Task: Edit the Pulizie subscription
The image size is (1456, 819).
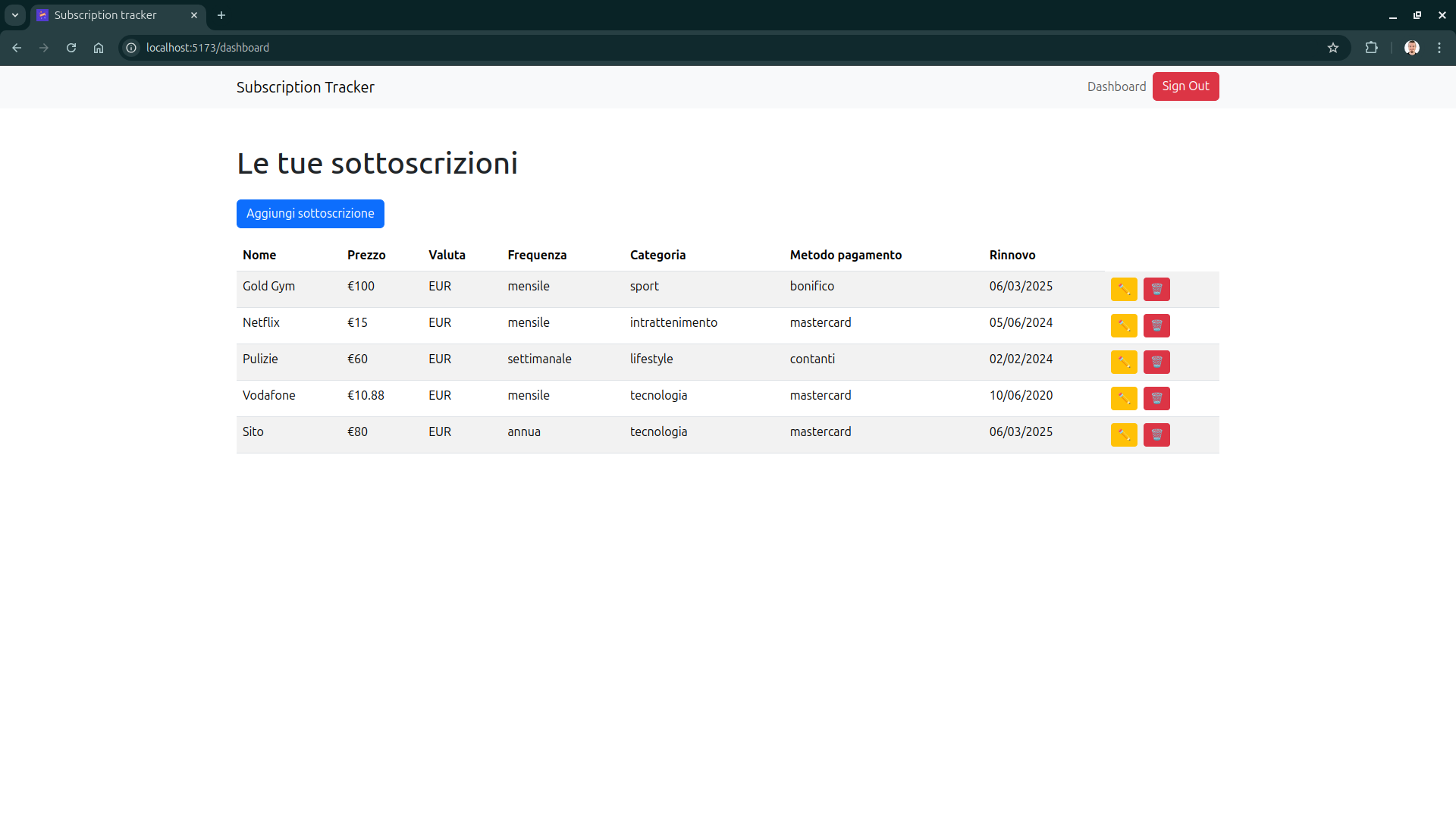Action: point(1123,362)
